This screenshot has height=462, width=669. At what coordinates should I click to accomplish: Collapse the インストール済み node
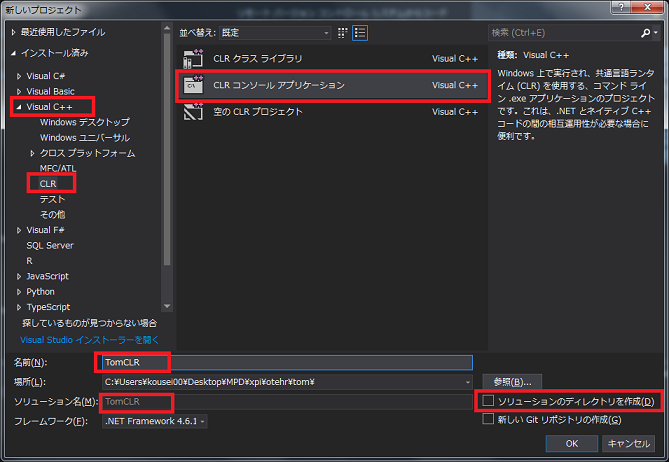pos(13,53)
